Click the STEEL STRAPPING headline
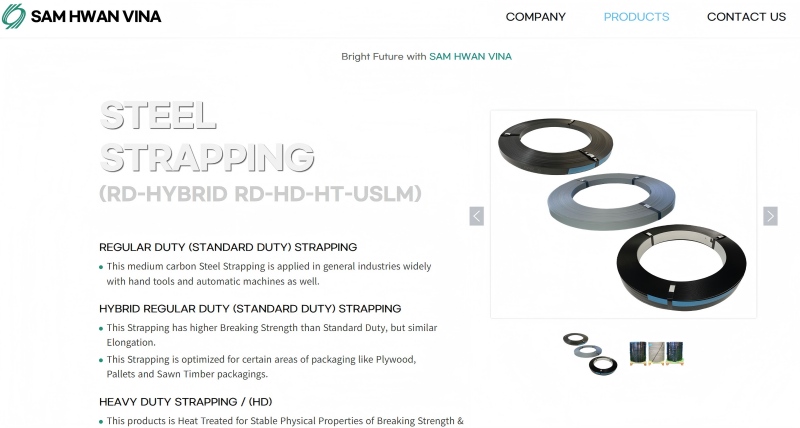 tap(207, 136)
